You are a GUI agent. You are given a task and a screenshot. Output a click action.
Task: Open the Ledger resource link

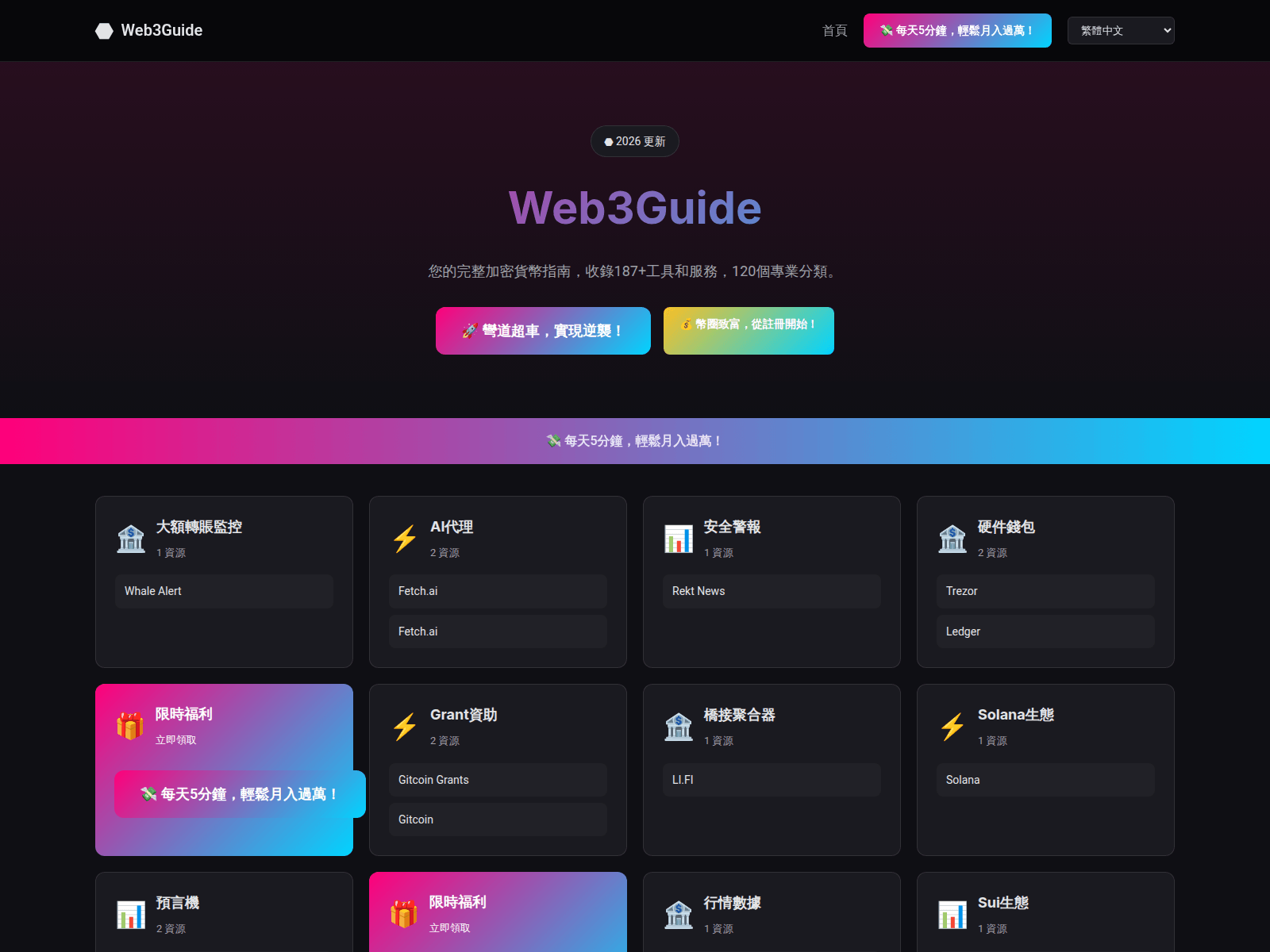(1045, 631)
